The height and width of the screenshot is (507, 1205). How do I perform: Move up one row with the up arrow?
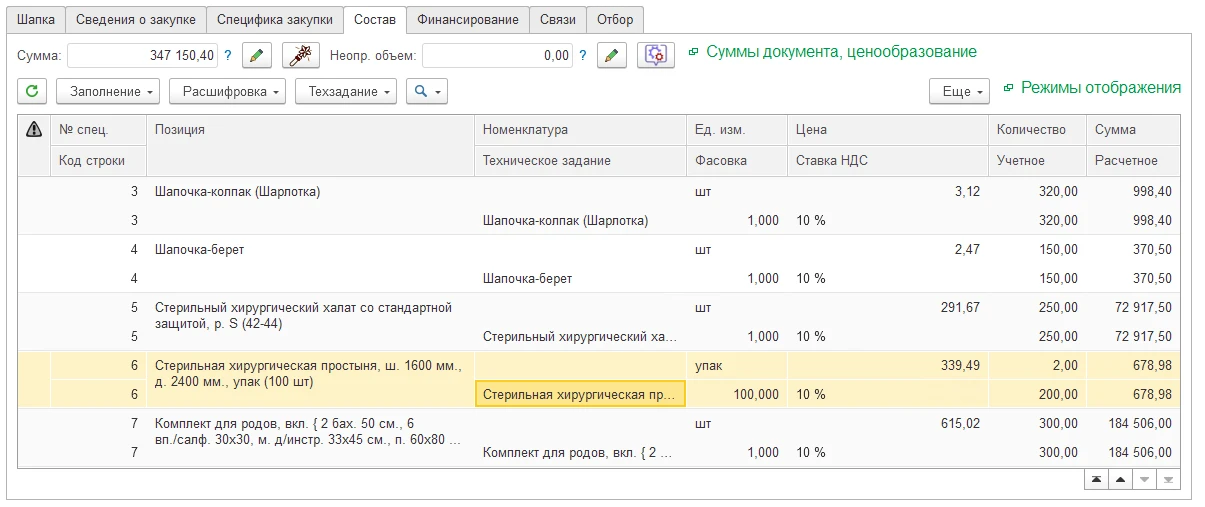click(1121, 479)
